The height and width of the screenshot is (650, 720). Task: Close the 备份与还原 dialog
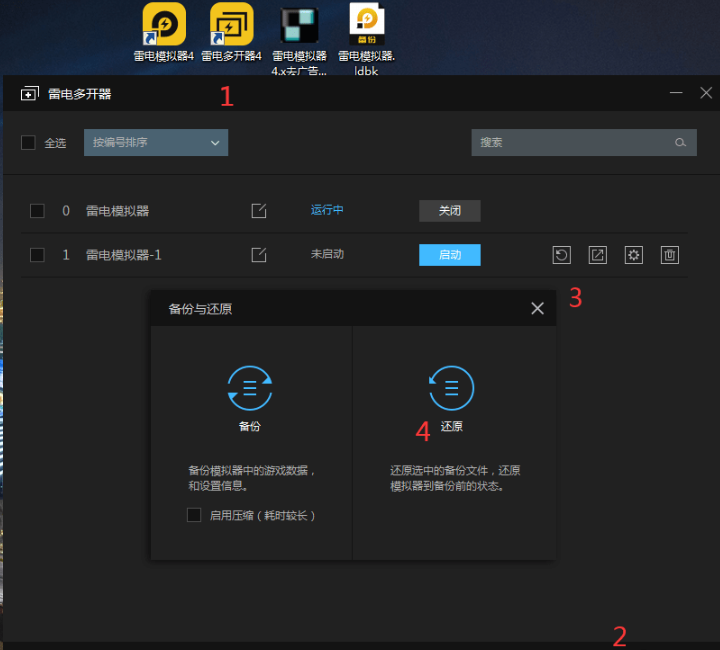pos(537,309)
